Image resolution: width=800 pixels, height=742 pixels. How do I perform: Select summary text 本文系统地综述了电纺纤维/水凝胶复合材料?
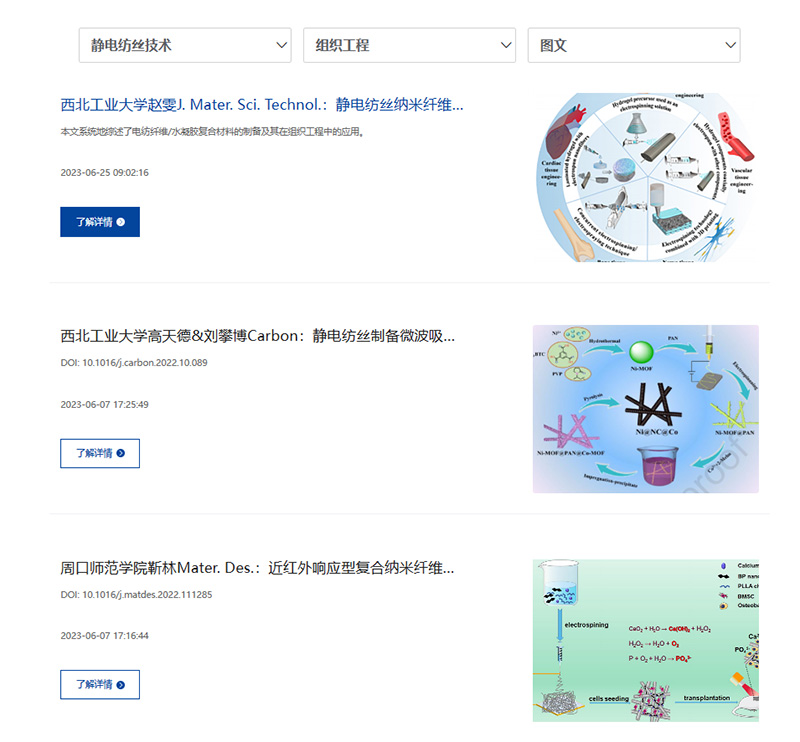pos(212,132)
